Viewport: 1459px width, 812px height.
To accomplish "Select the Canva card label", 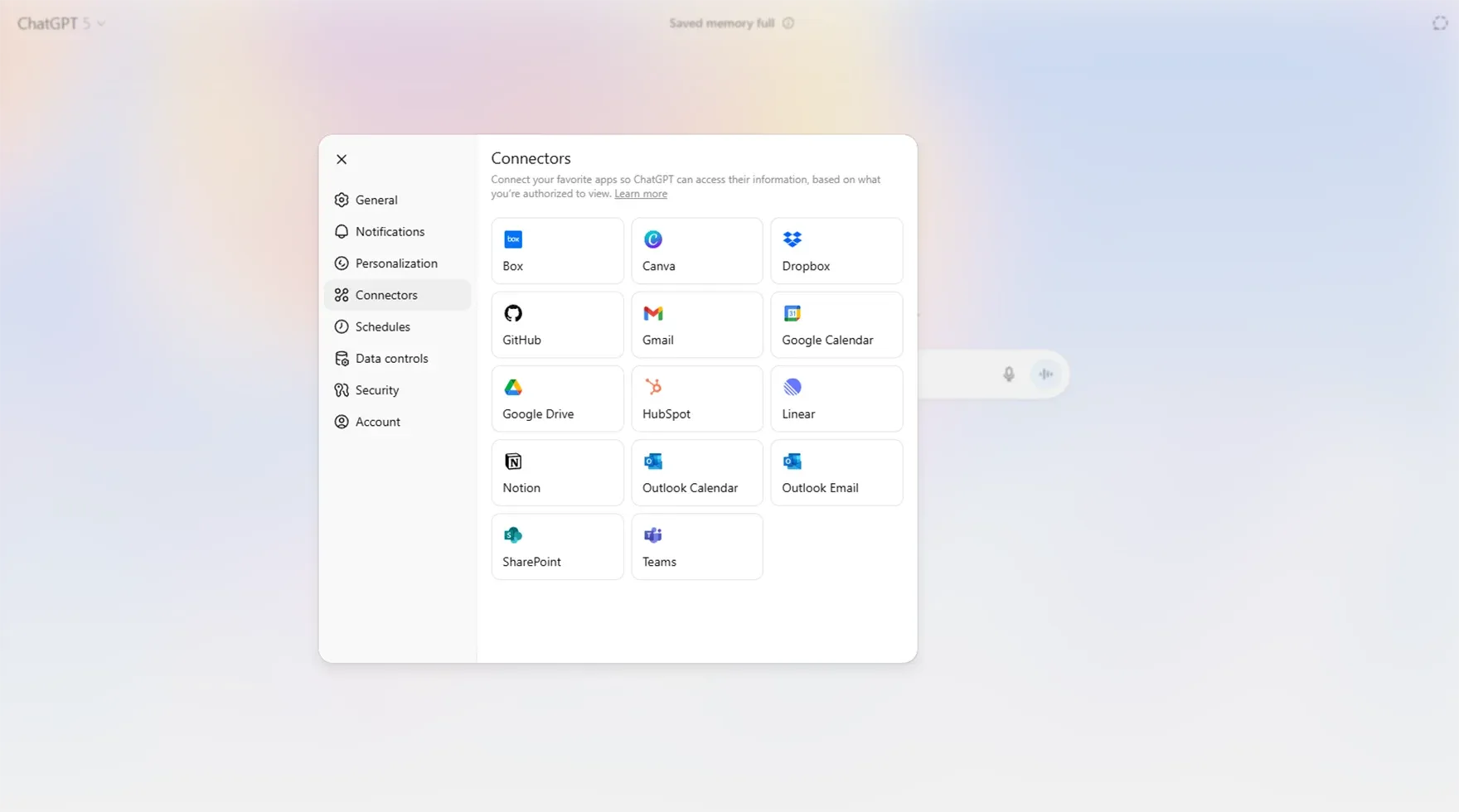I will pyautogui.click(x=658, y=266).
